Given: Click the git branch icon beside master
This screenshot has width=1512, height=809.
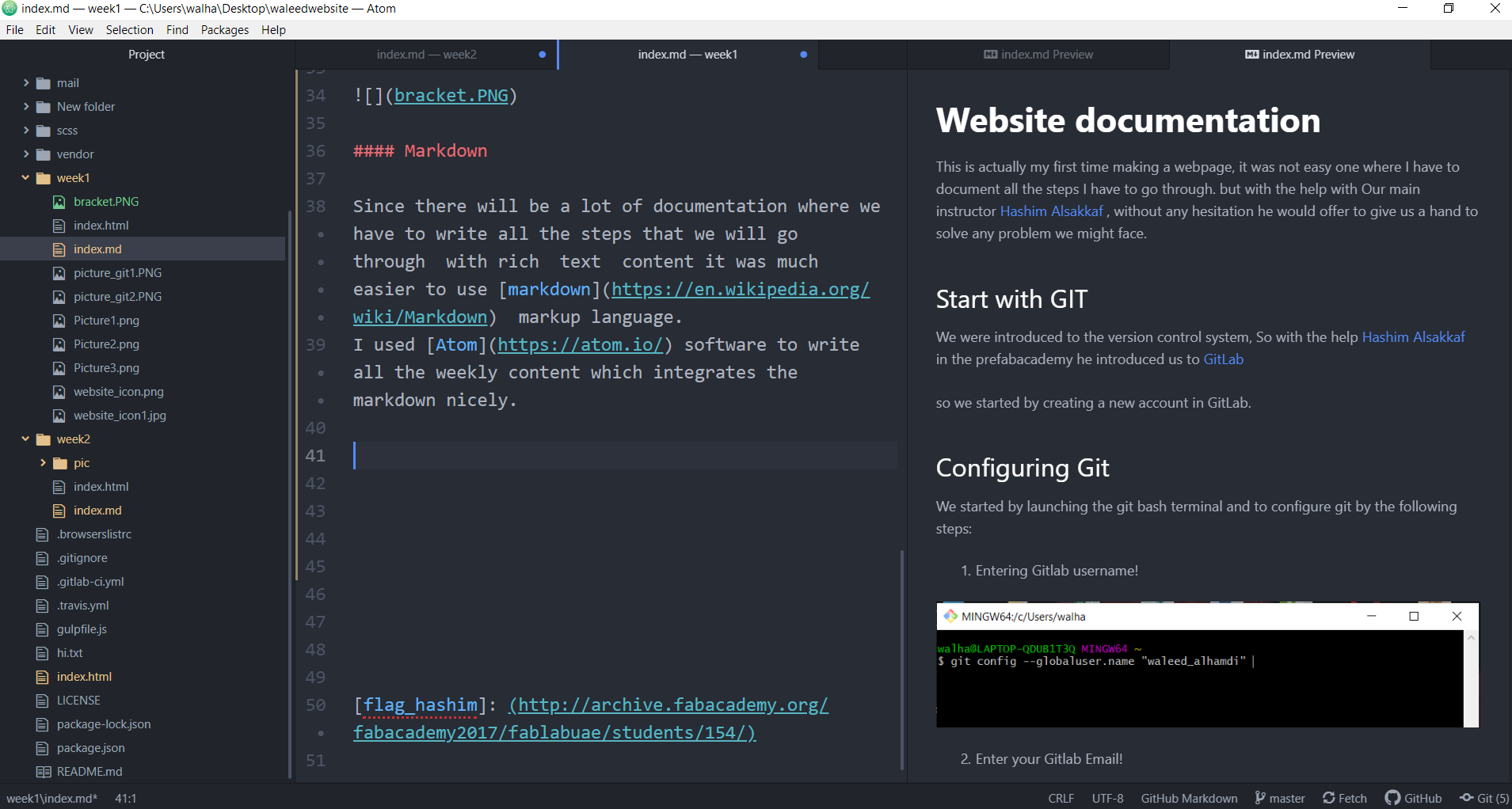Looking at the screenshot, I should click(1260, 798).
